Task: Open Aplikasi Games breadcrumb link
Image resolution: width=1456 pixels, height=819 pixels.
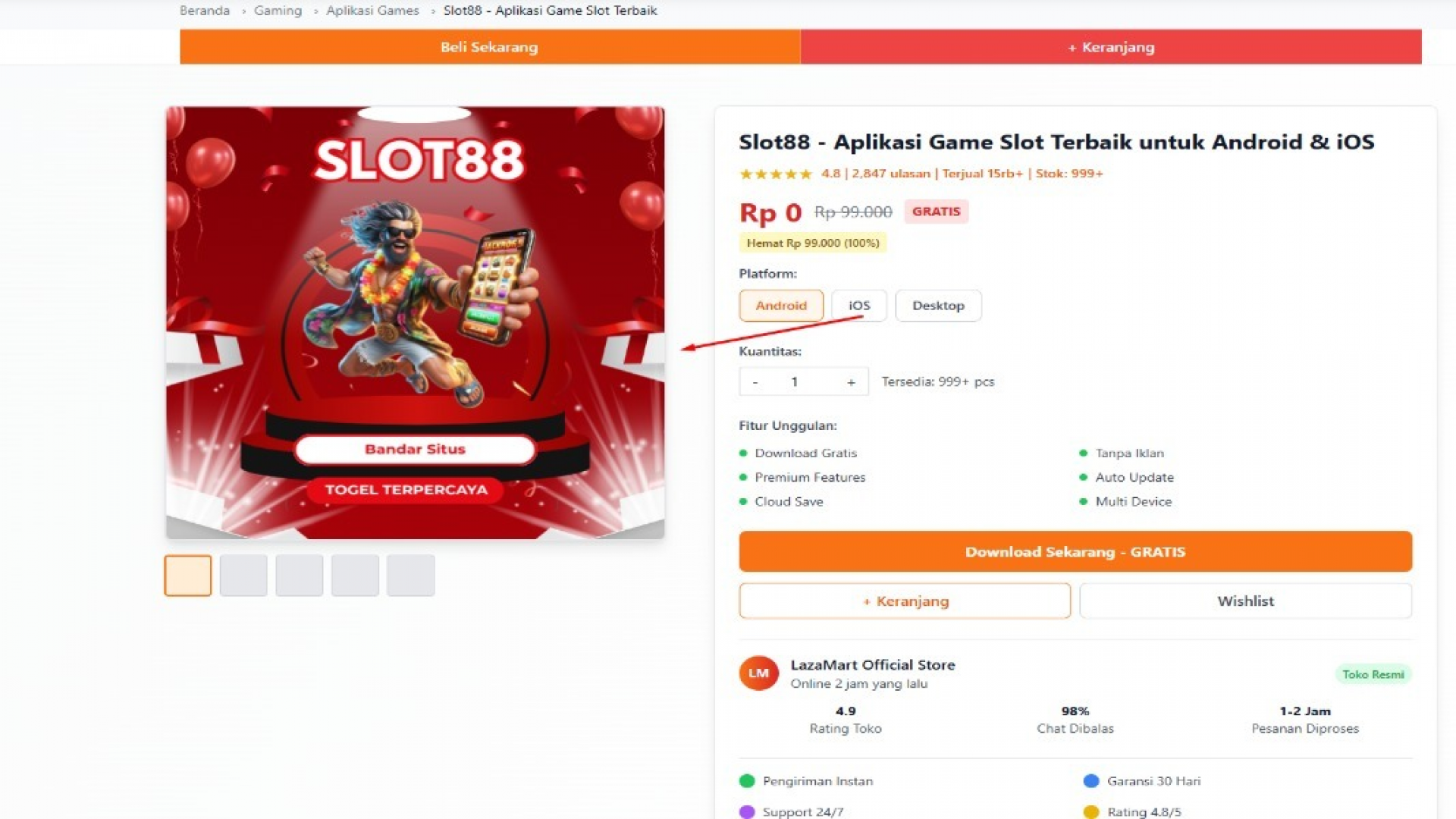Action: point(372,11)
